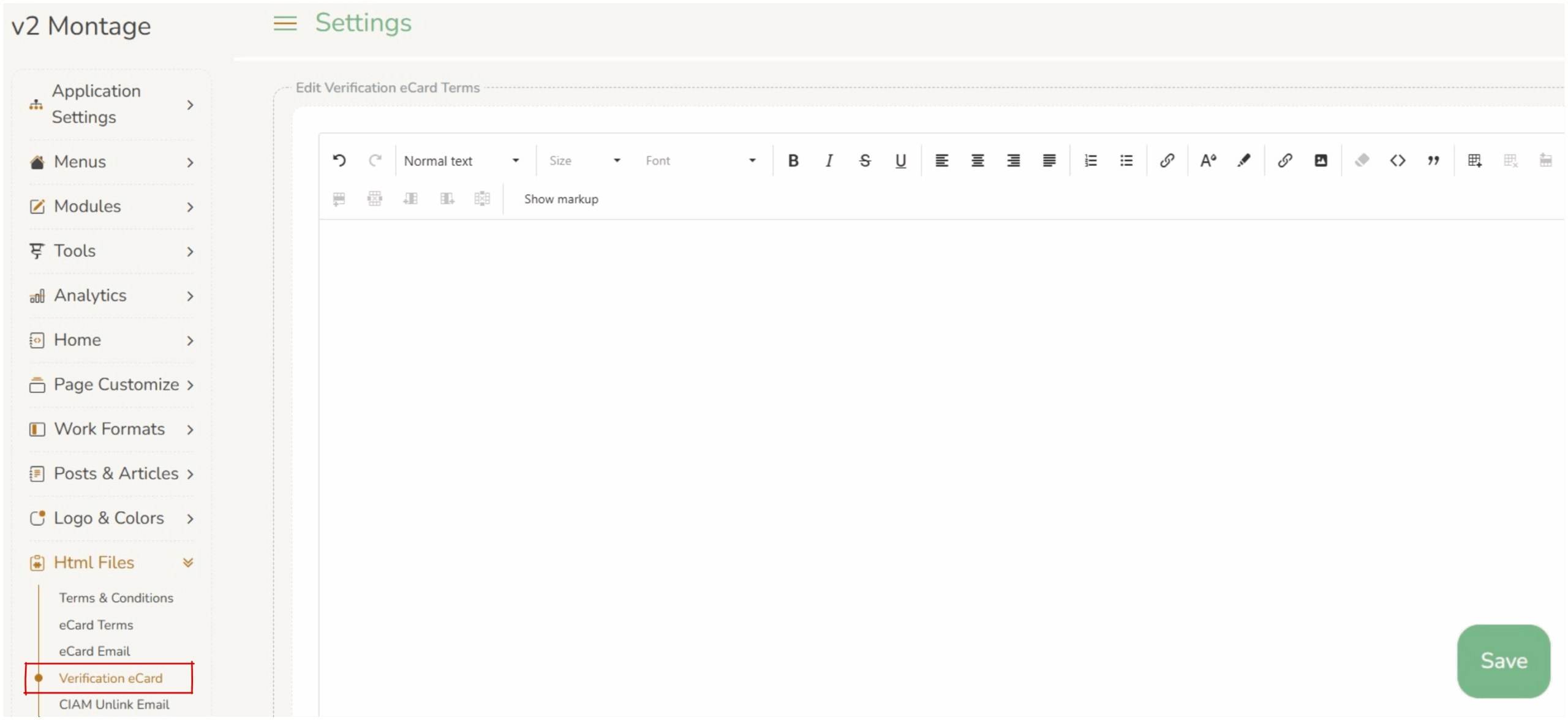
Task: Insert a blockquote
Action: 1433,160
